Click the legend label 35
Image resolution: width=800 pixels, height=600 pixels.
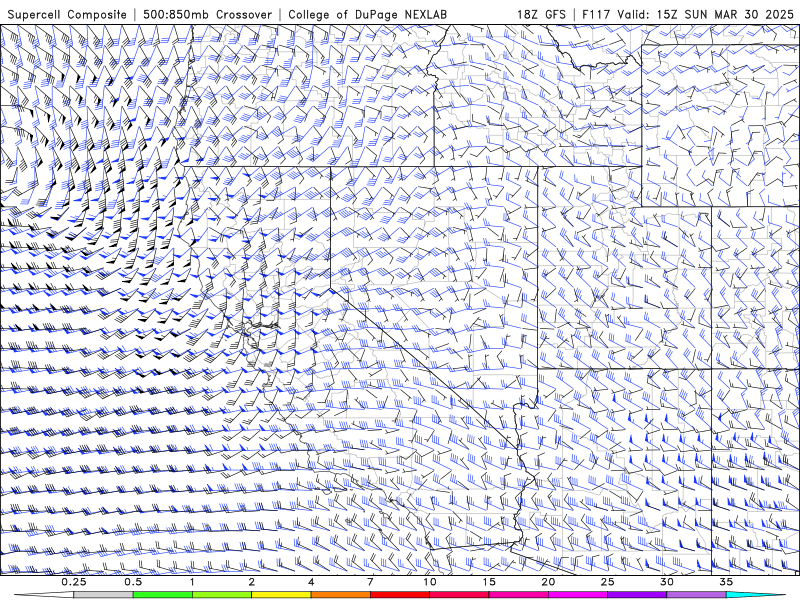726,582
